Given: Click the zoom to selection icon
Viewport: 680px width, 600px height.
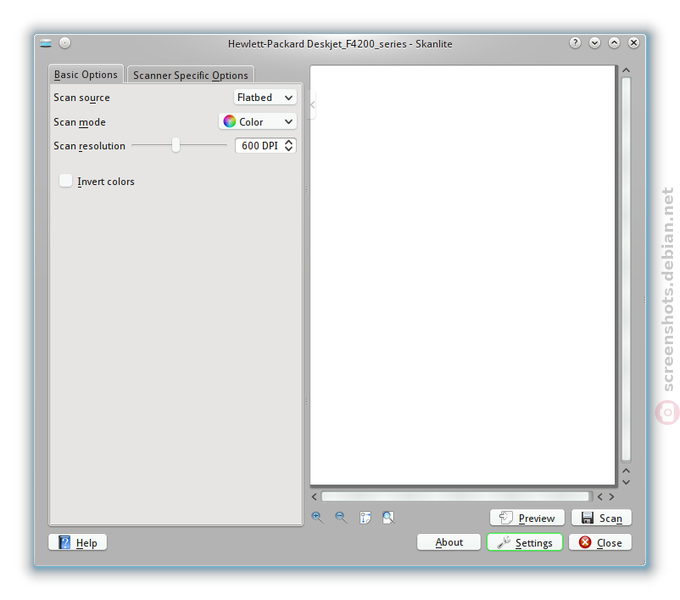Looking at the screenshot, I should tap(365, 517).
